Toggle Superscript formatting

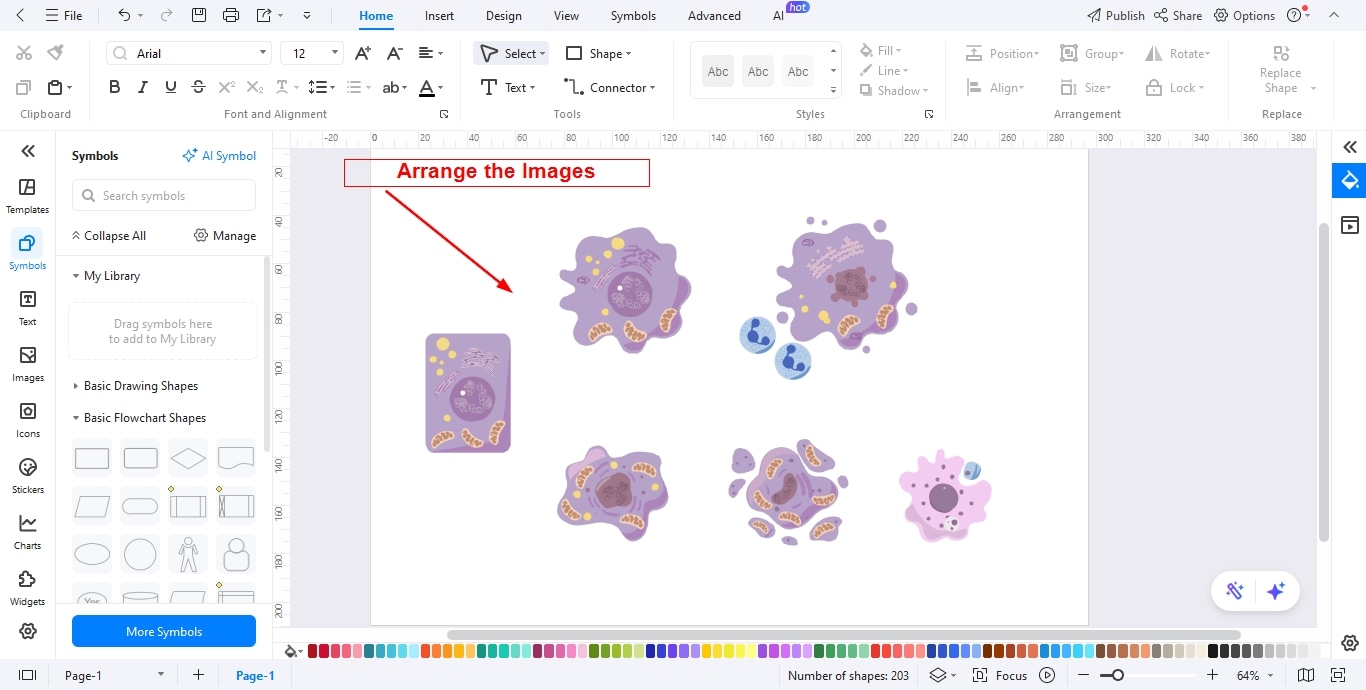(x=227, y=87)
